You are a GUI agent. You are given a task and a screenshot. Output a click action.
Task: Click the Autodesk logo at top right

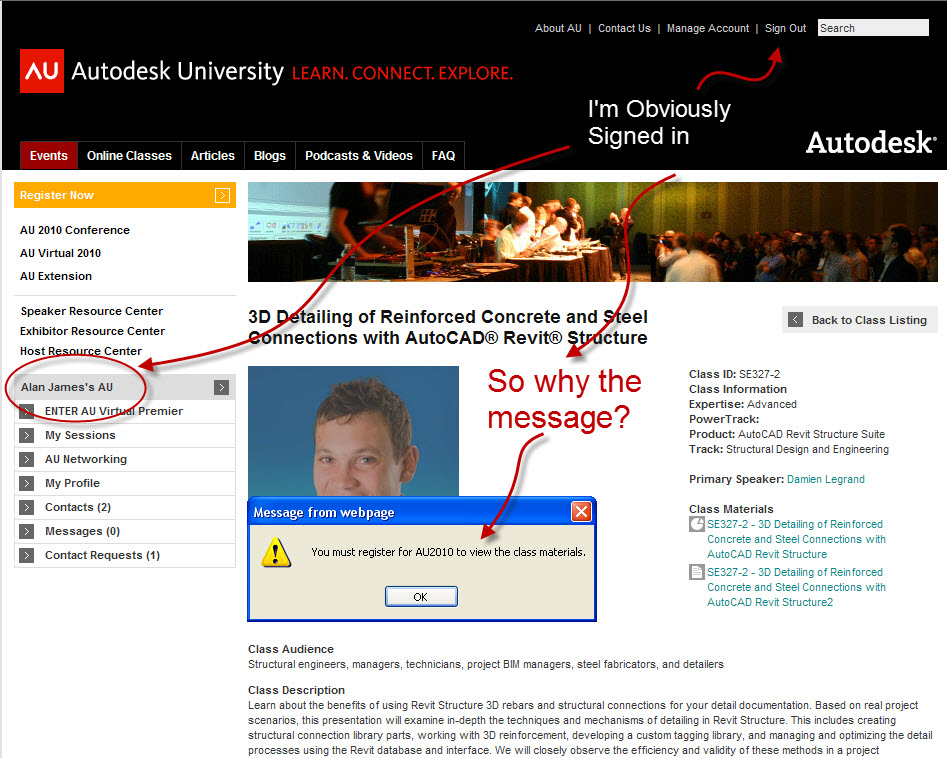[x=872, y=143]
